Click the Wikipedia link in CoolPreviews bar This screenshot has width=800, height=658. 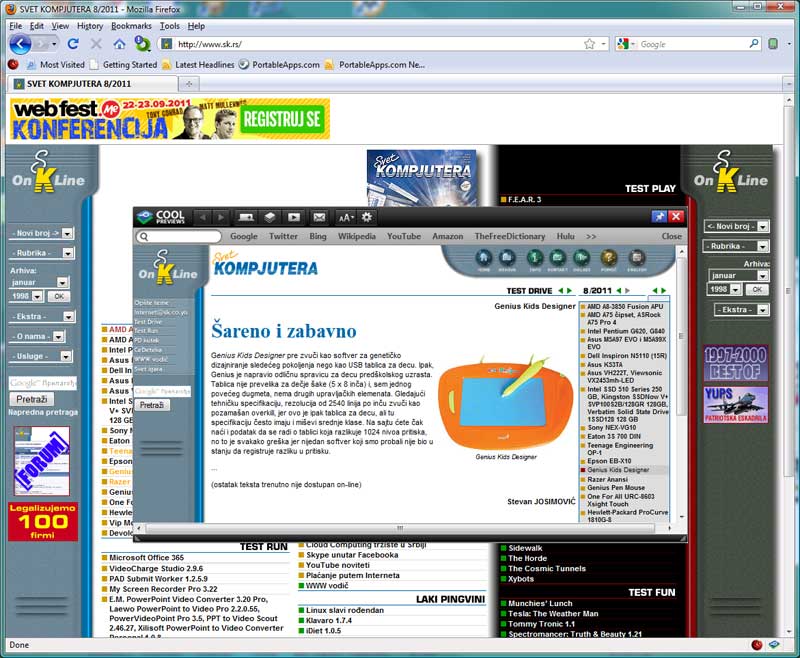tap(357, 236)
